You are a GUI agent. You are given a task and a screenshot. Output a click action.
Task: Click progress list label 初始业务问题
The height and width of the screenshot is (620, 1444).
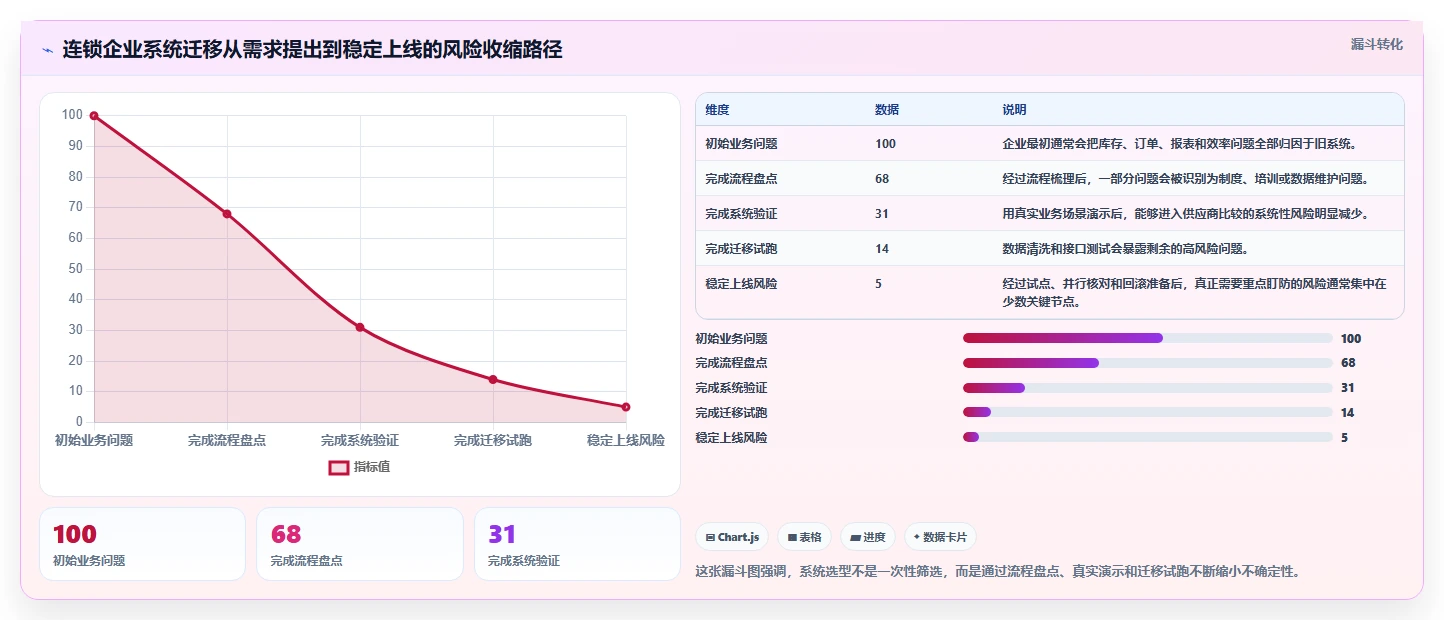tap(731, 339)
